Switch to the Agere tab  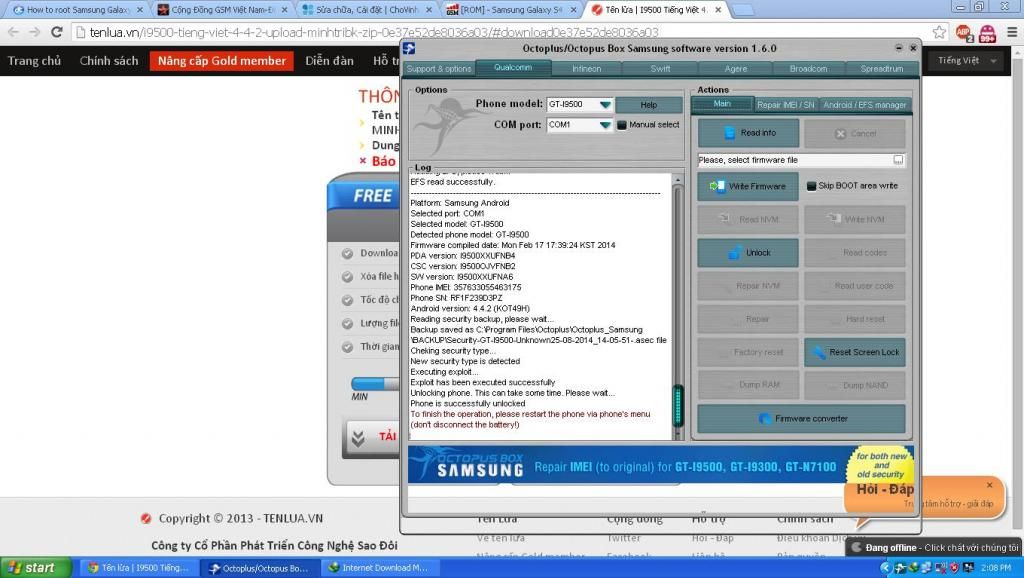(x=735, y=69)
